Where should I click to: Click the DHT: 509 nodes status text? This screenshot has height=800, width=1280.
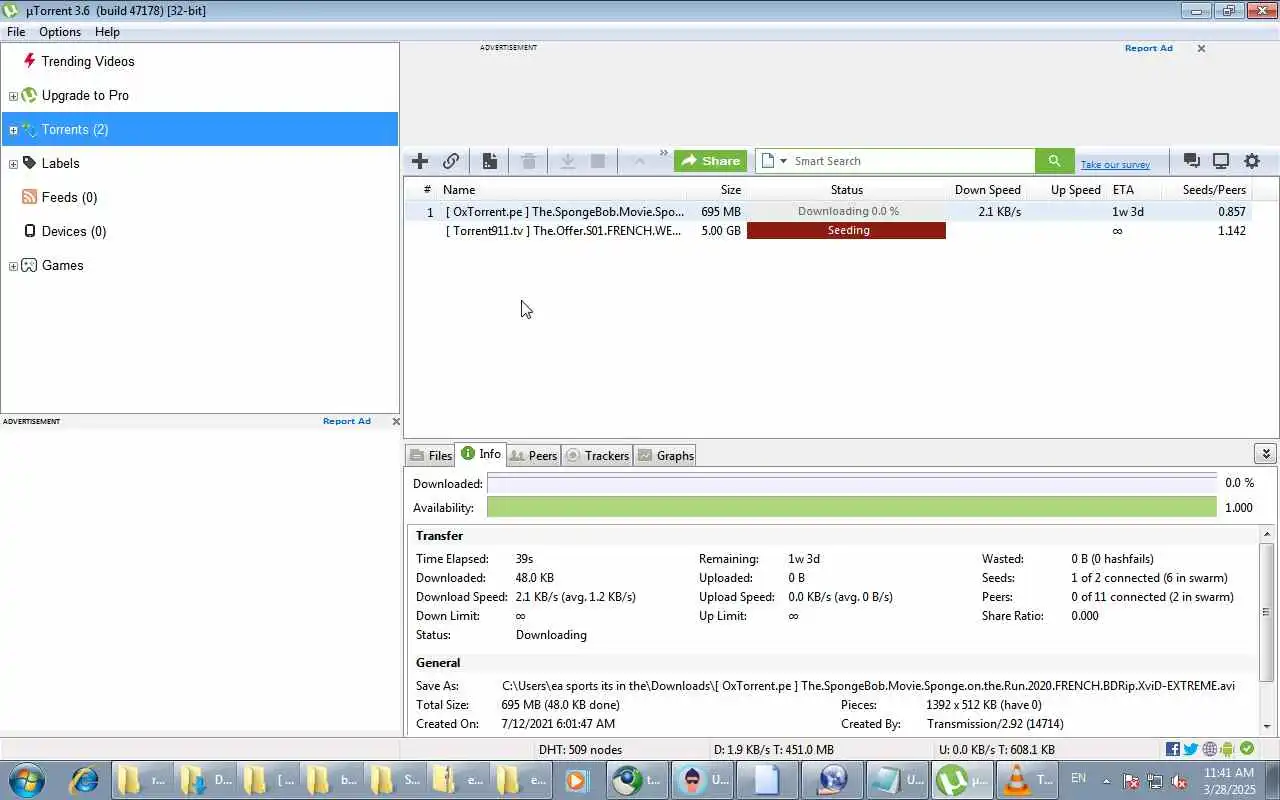[x=580, y=749]
